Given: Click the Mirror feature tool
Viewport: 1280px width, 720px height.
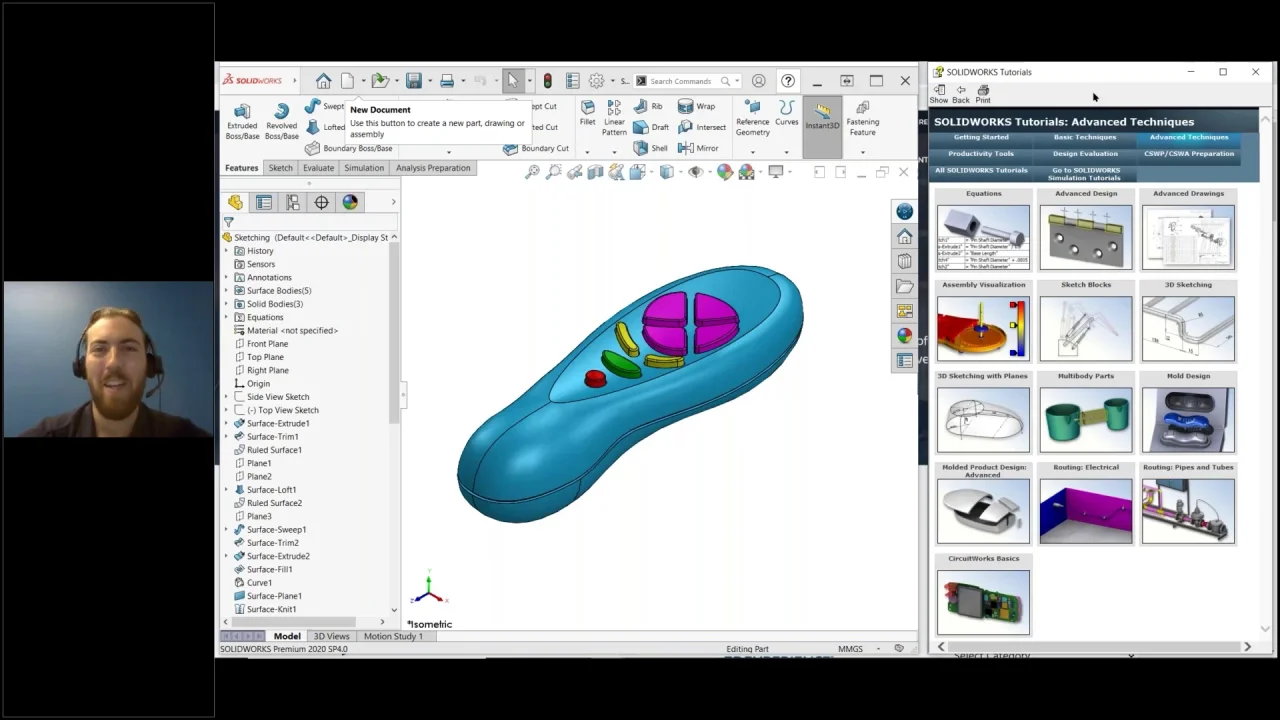Looking at the screenshot, I should [698, 148].
